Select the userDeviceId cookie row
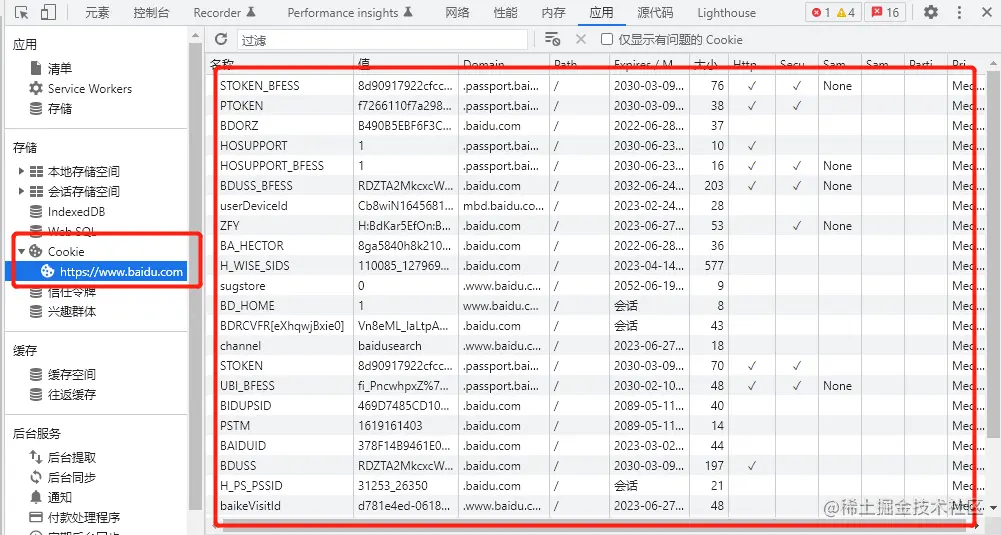Image resolution: width=1001 pixels, height=535 pixels. [x=594, y=206]
